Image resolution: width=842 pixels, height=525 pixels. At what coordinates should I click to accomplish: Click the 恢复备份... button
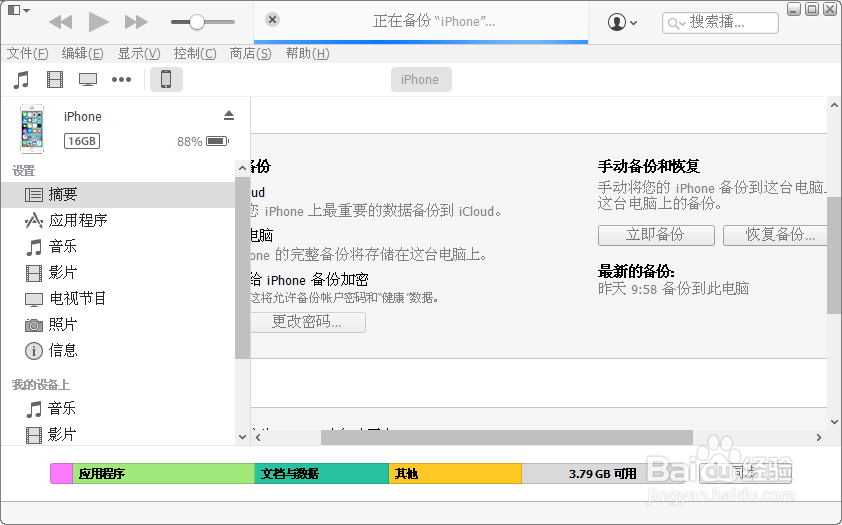coord(775,235)
